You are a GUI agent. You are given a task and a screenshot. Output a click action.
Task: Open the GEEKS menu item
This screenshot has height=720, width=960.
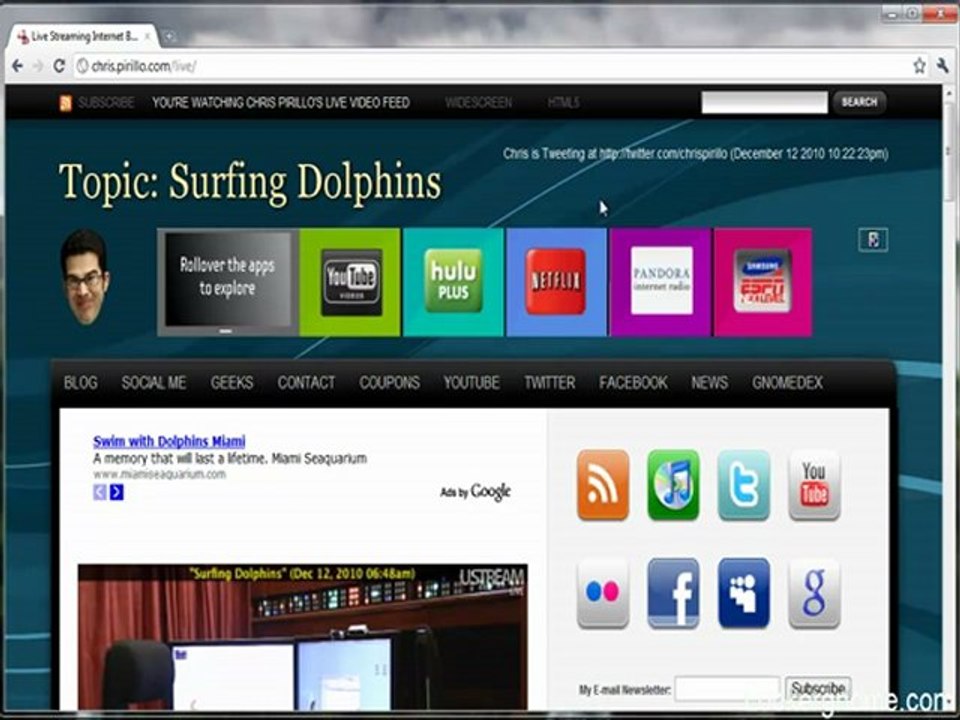(x=232, y=383)
